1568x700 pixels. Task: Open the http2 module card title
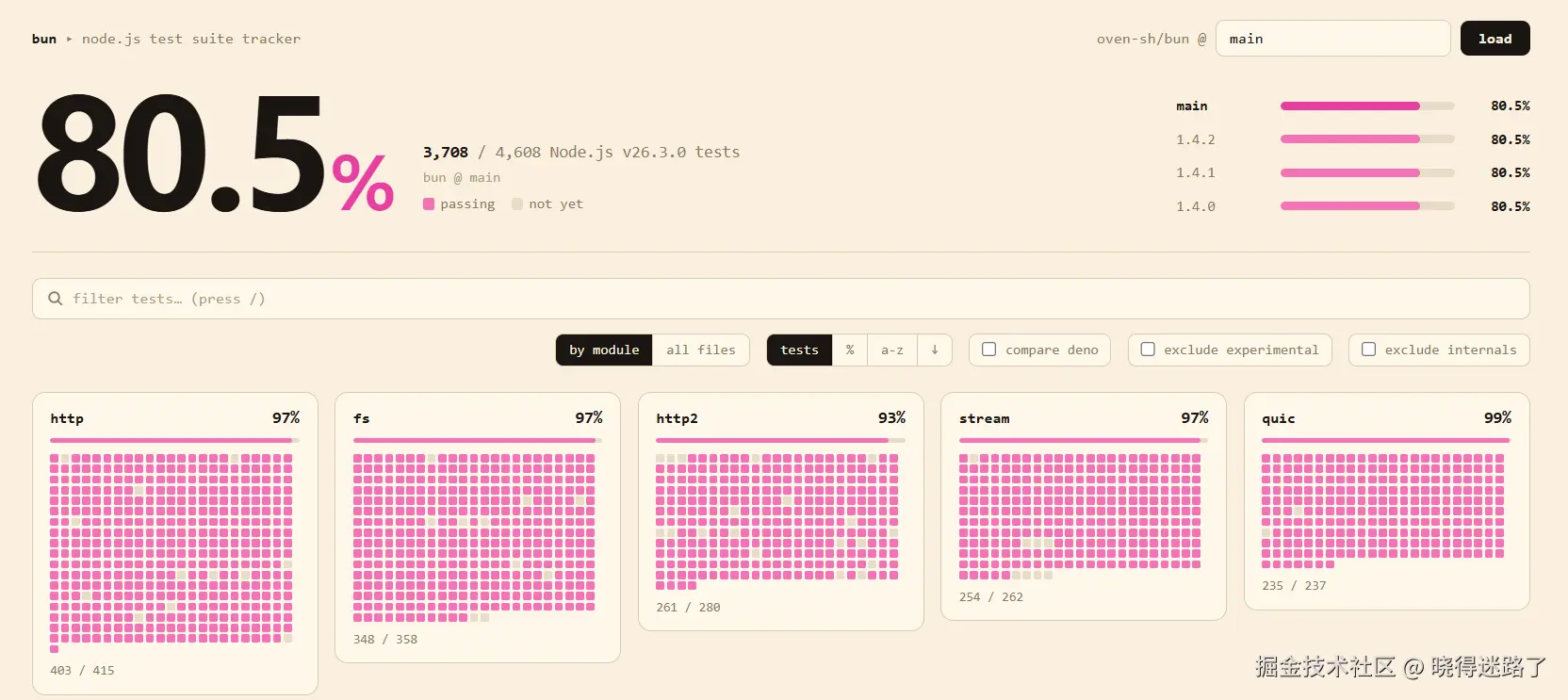678,418
